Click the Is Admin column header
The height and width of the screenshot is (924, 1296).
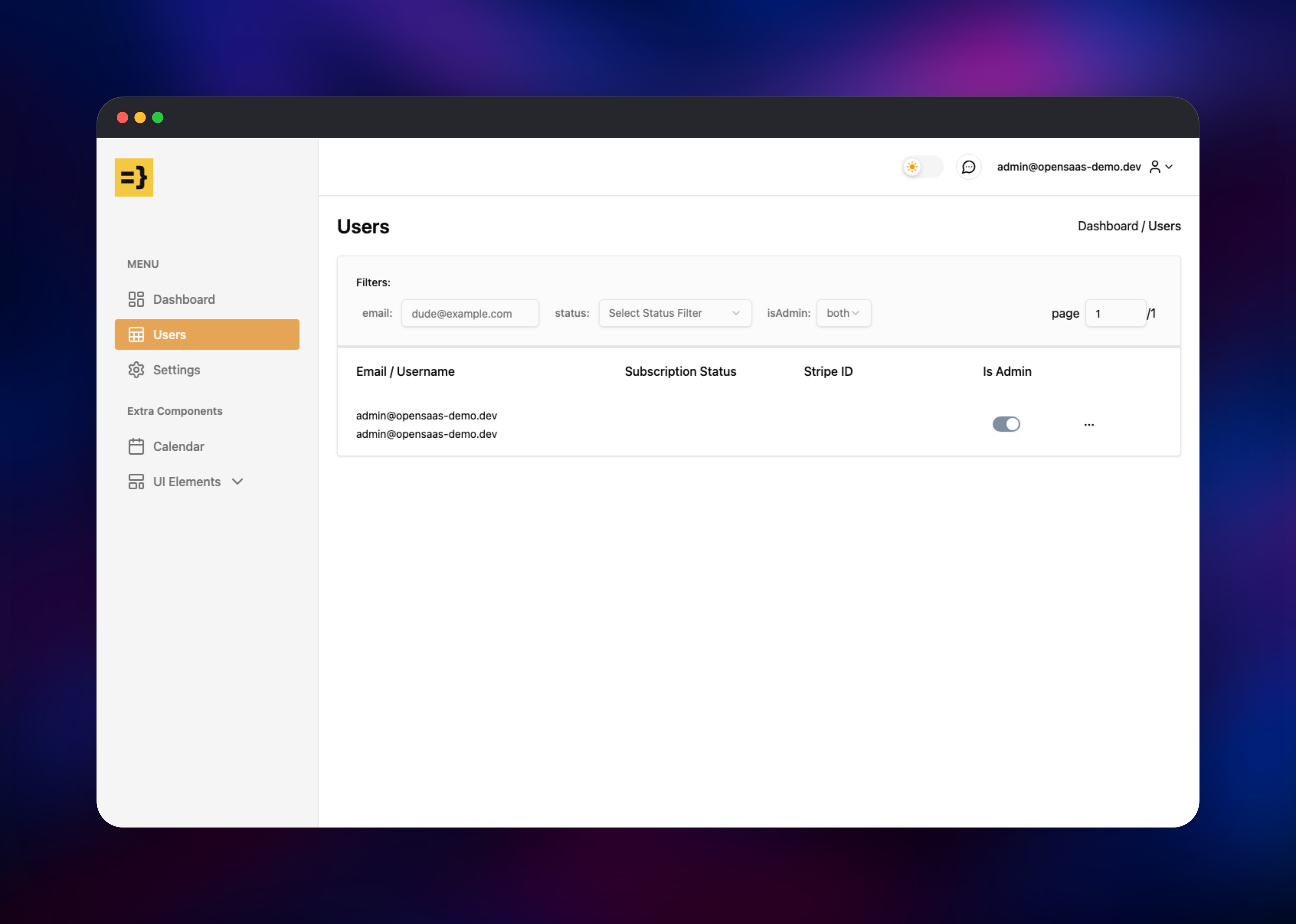coord(1006,371)
